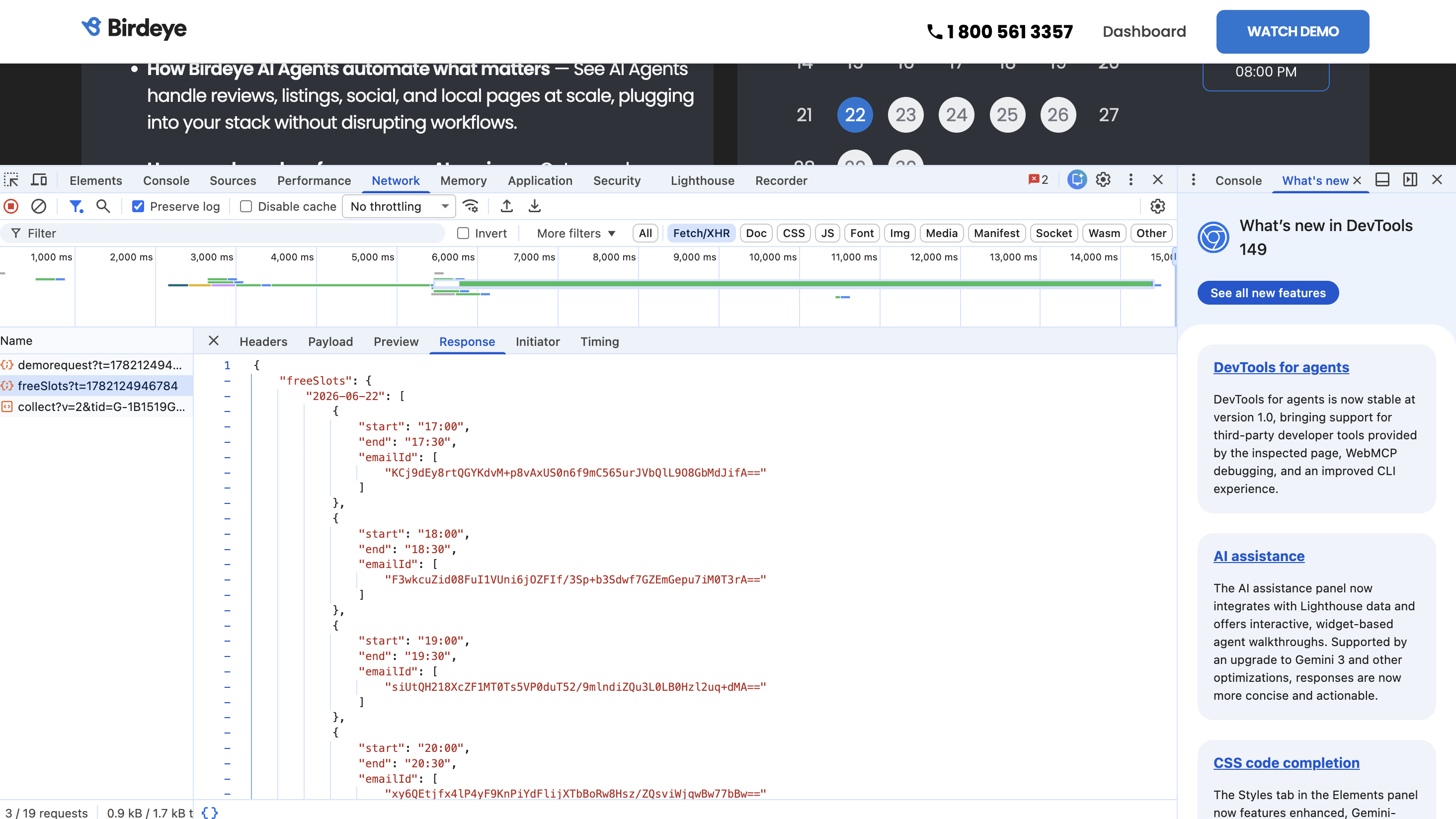
Task: Open the Timing tab
Action: tap(600, 341)
